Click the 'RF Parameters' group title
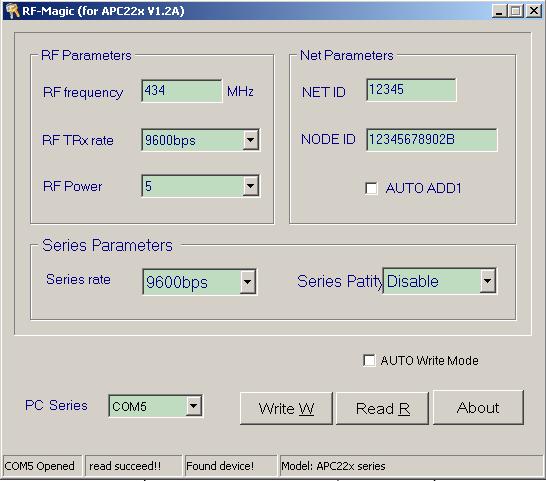Screen dimensions: 546x481 click(x=86, y=55)
